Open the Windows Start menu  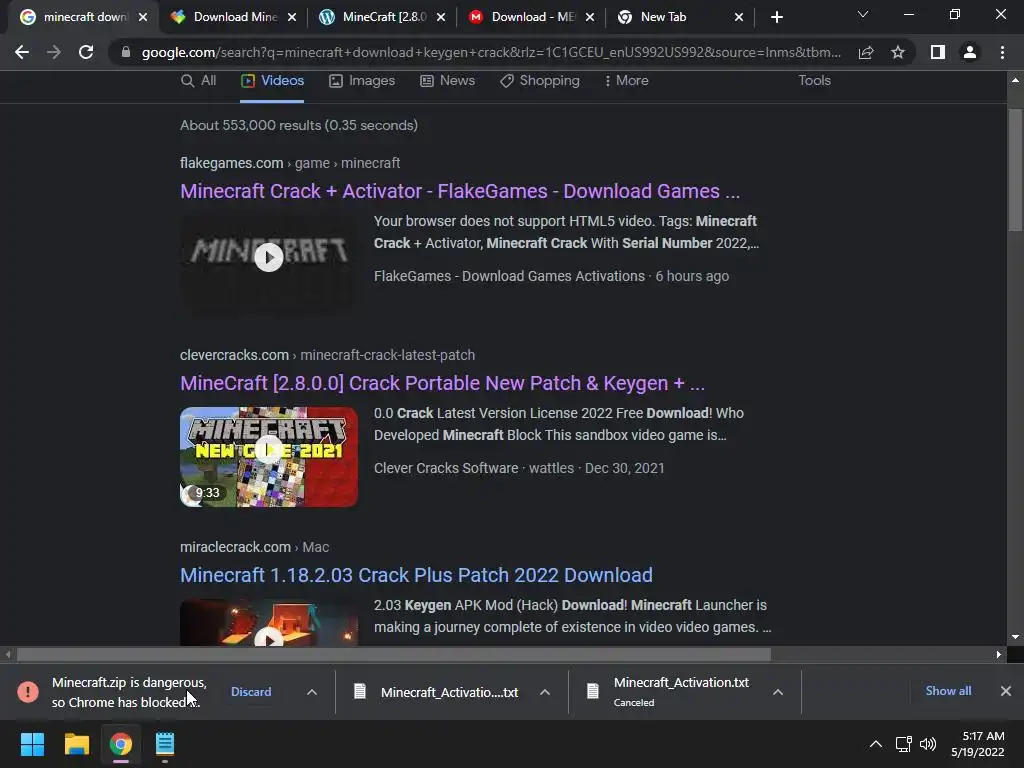point(32,744)
